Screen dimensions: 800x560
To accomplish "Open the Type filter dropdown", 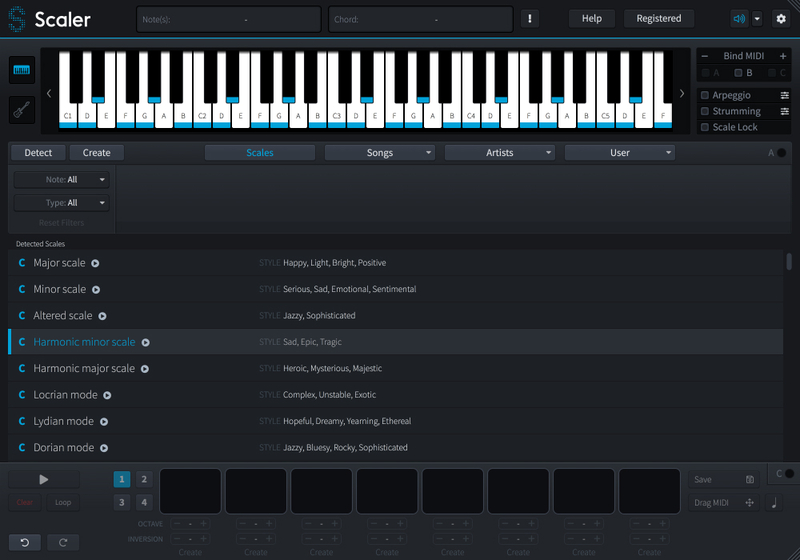I will click(61, 203).
